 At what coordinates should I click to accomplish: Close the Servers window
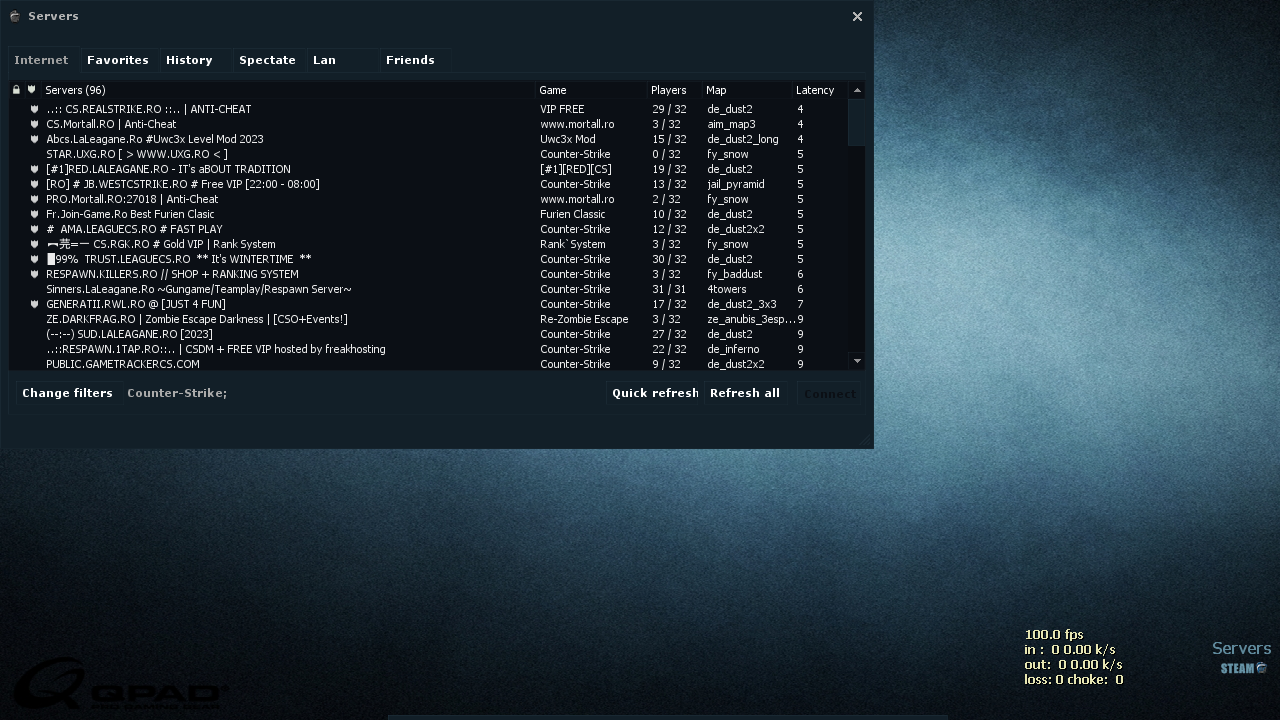857,16
